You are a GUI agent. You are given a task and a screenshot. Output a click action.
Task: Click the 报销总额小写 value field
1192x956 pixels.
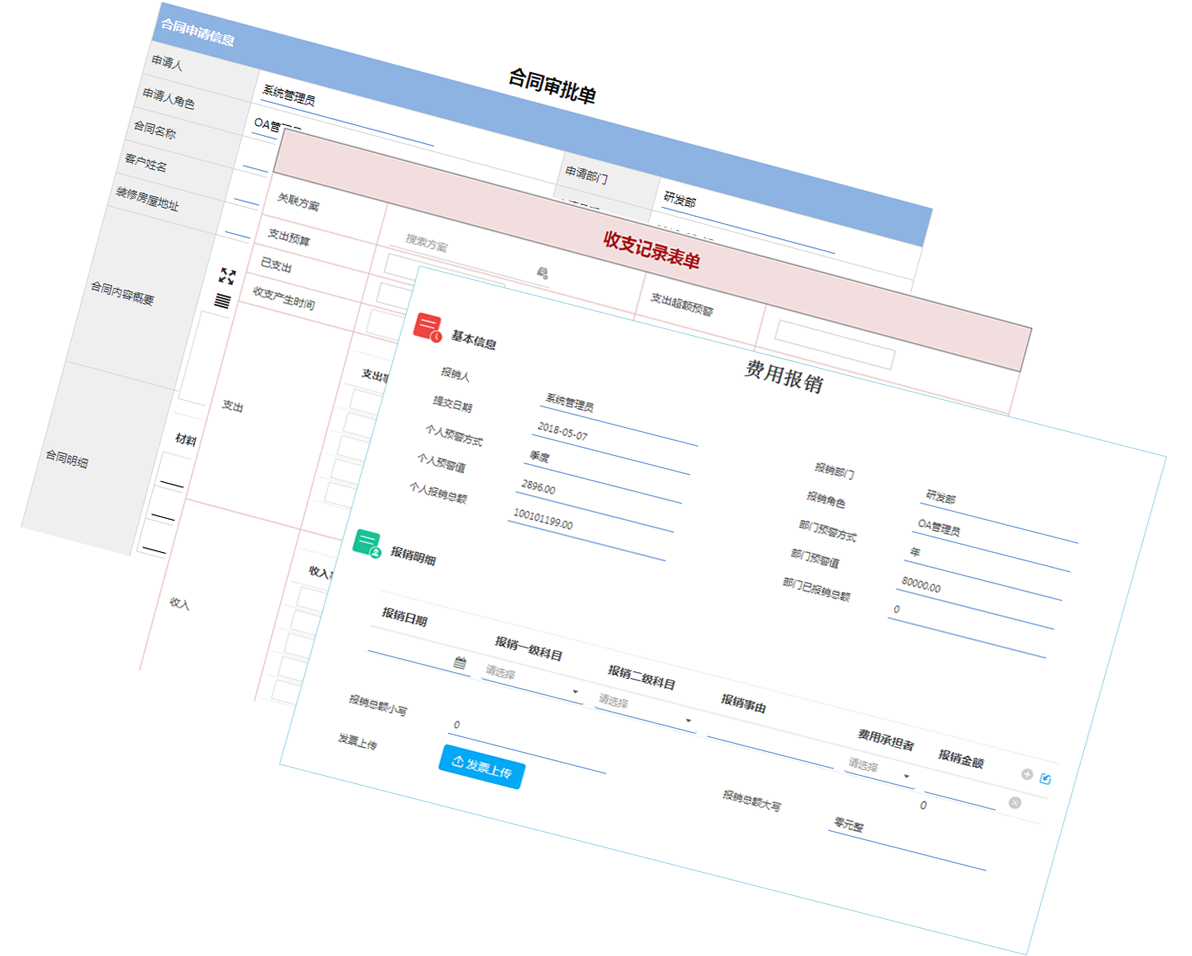click(527, 744)
